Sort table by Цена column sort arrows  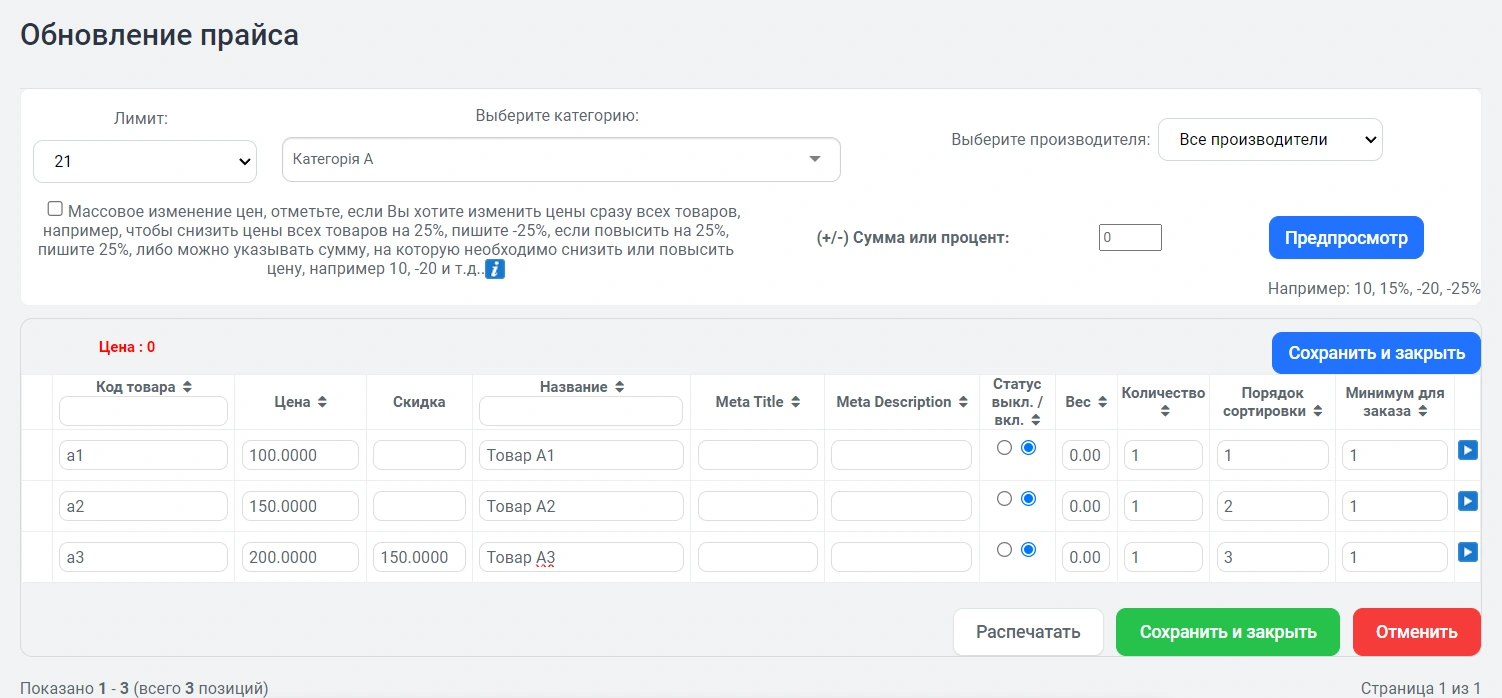coord(322,402)
